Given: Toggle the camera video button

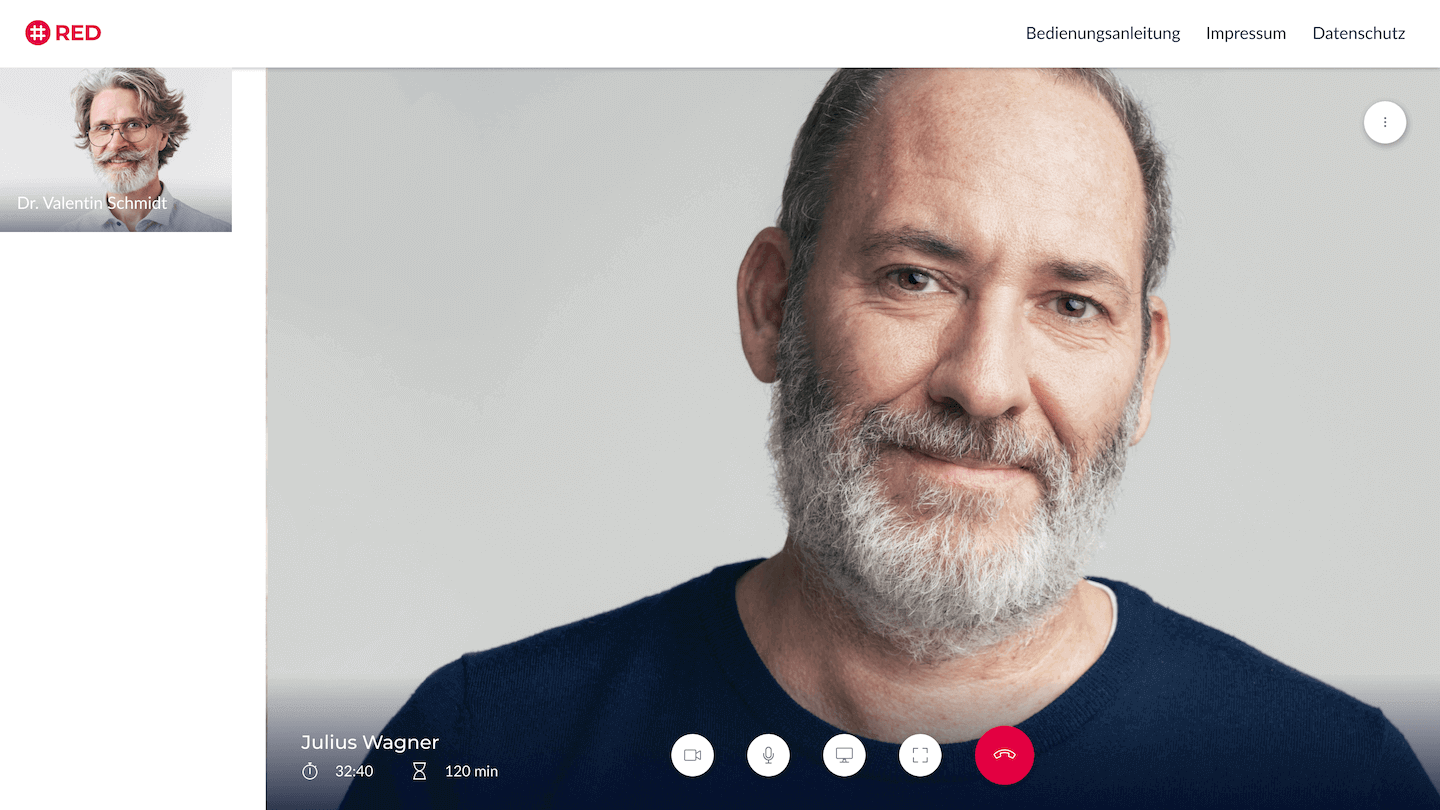Looking at the screenshot, I should pos(692,755).
